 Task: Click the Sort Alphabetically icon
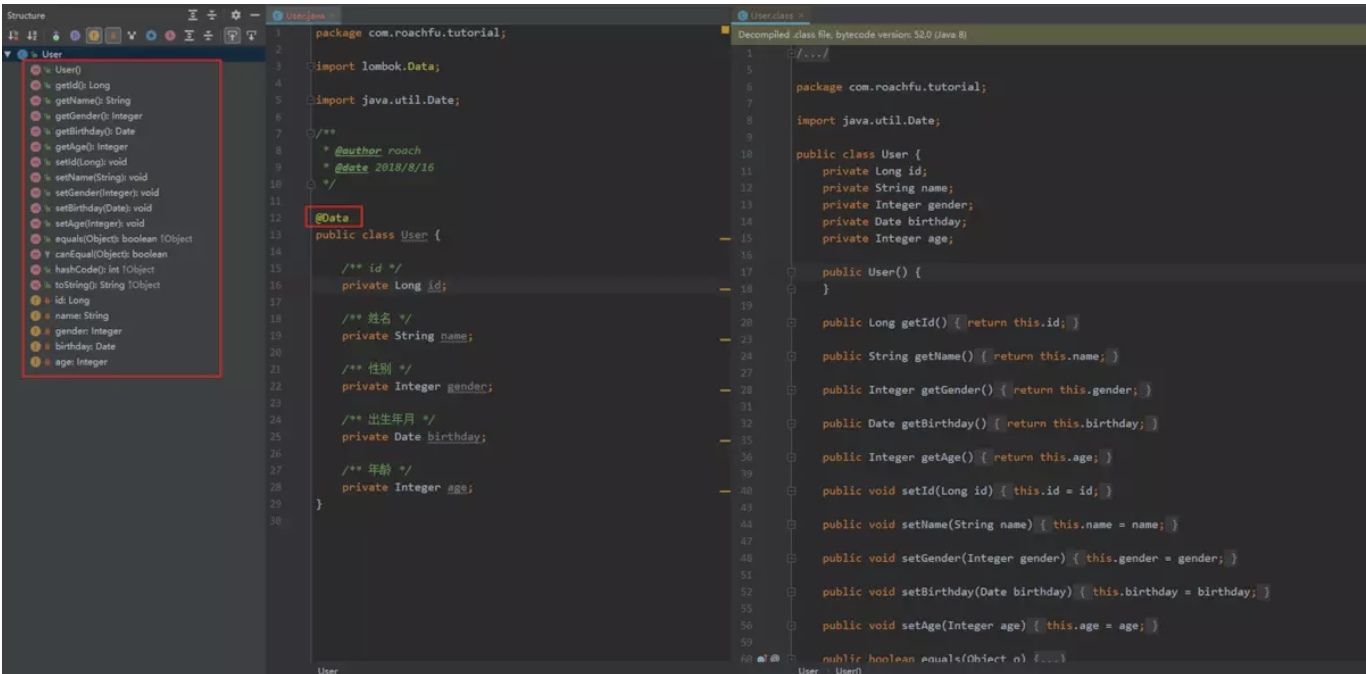pos(32,35)
